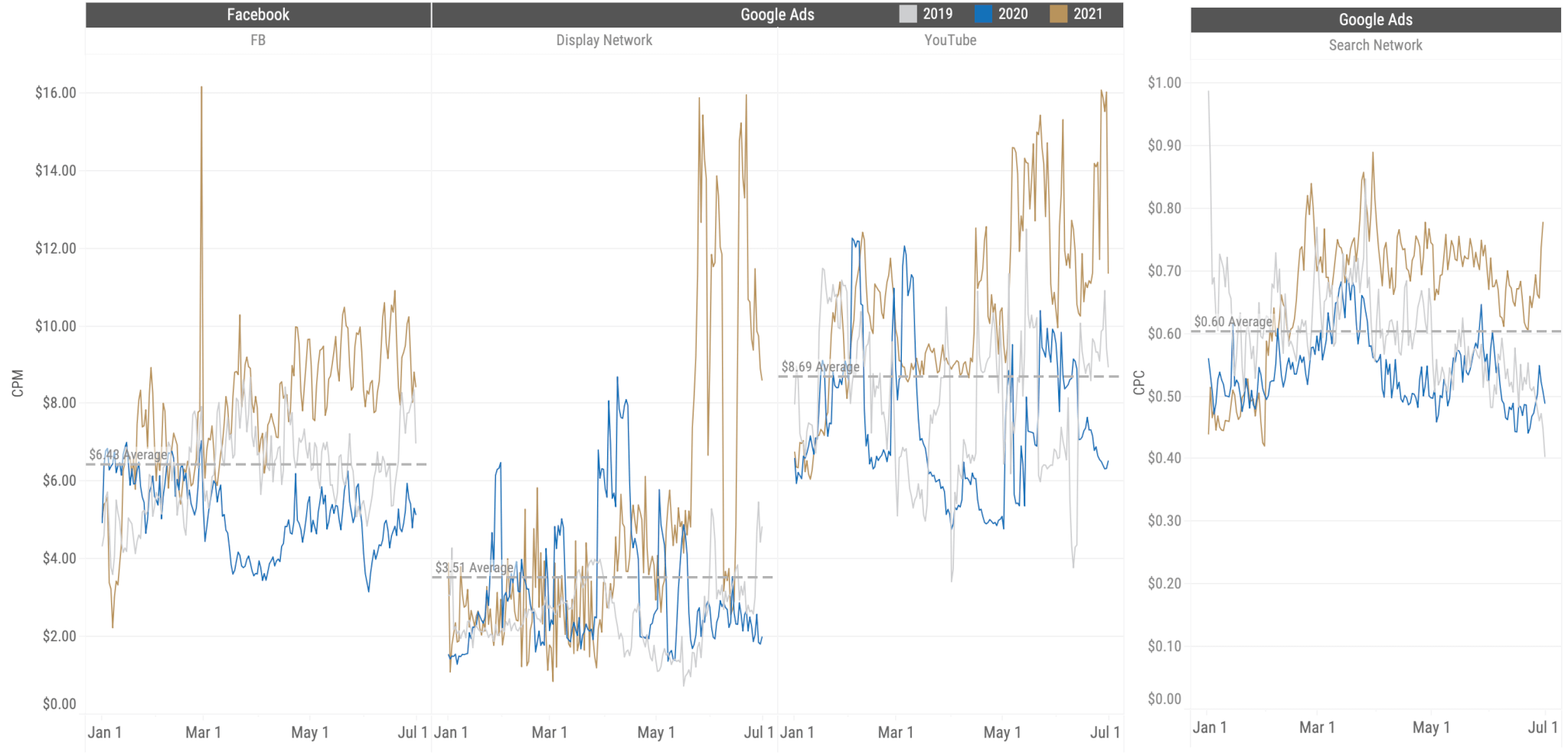Click Mar 1 on the YouTube axis
The width and height of the screenshot is (1568, 753).
click(x=896, y=732)
